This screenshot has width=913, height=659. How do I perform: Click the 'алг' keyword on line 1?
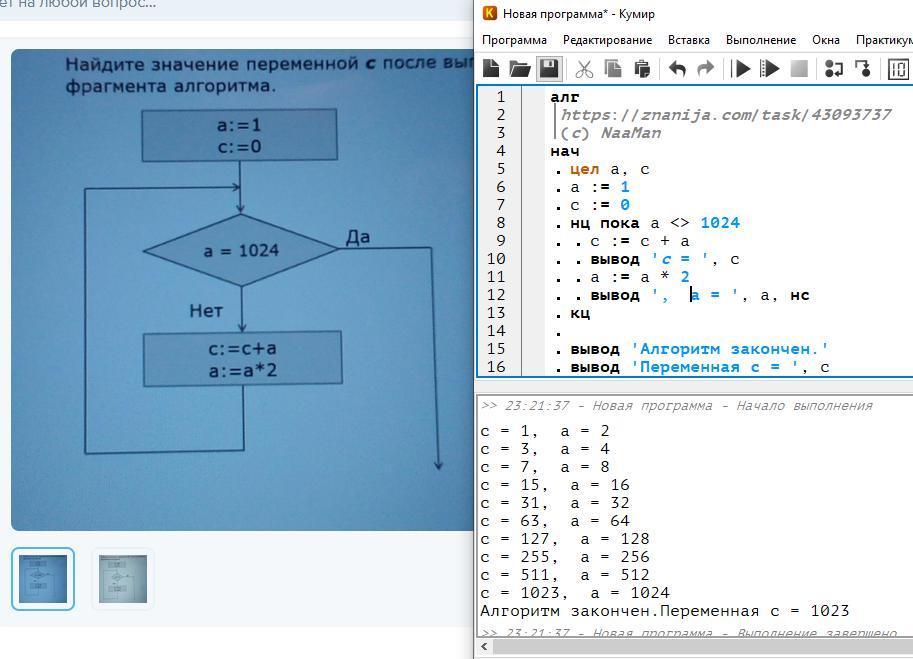[564, 97]
